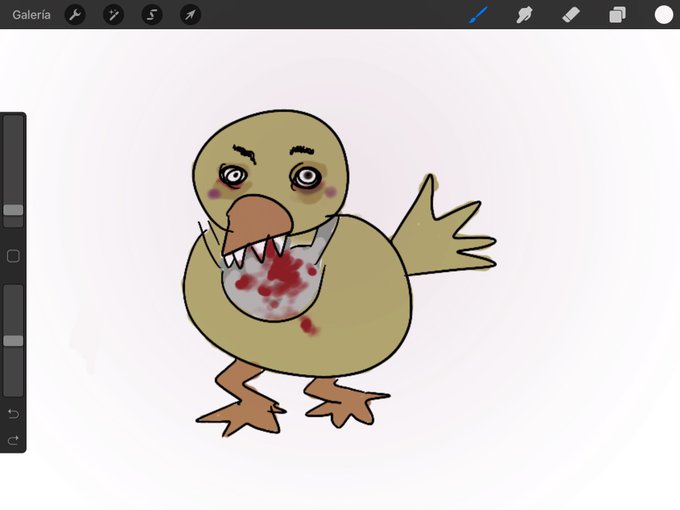Select the Eraser tool
The image size is (680, 510).
pos(571,15)
